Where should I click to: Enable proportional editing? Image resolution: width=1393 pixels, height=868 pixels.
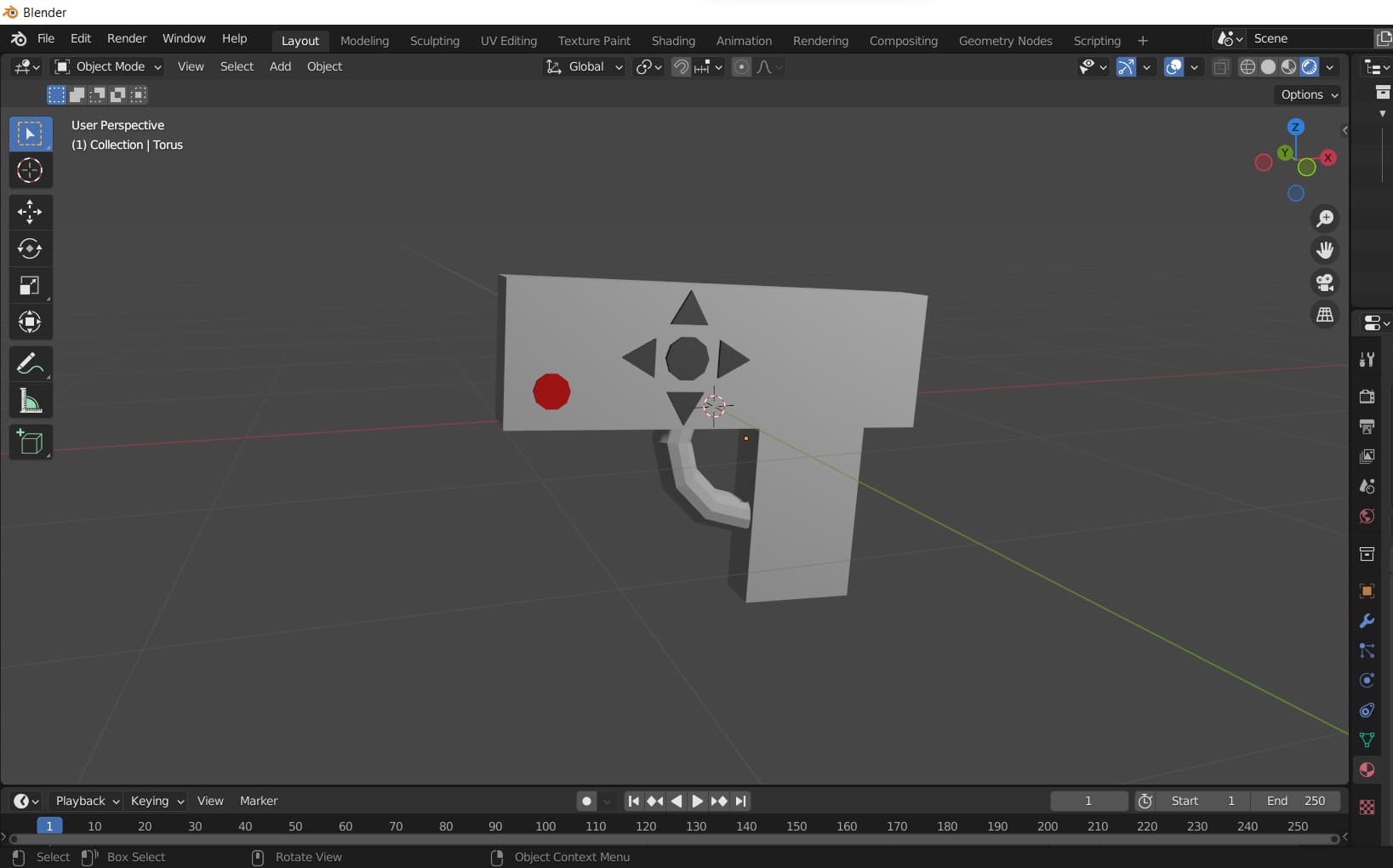coord(741,66)
